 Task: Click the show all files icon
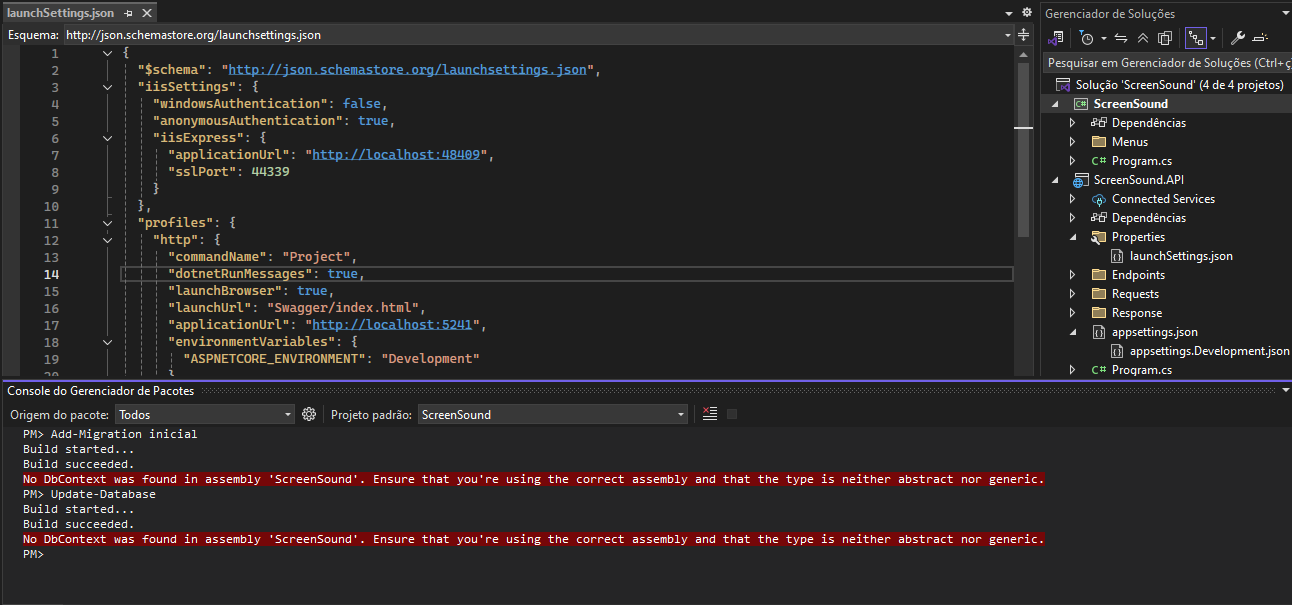(1165, 38)
